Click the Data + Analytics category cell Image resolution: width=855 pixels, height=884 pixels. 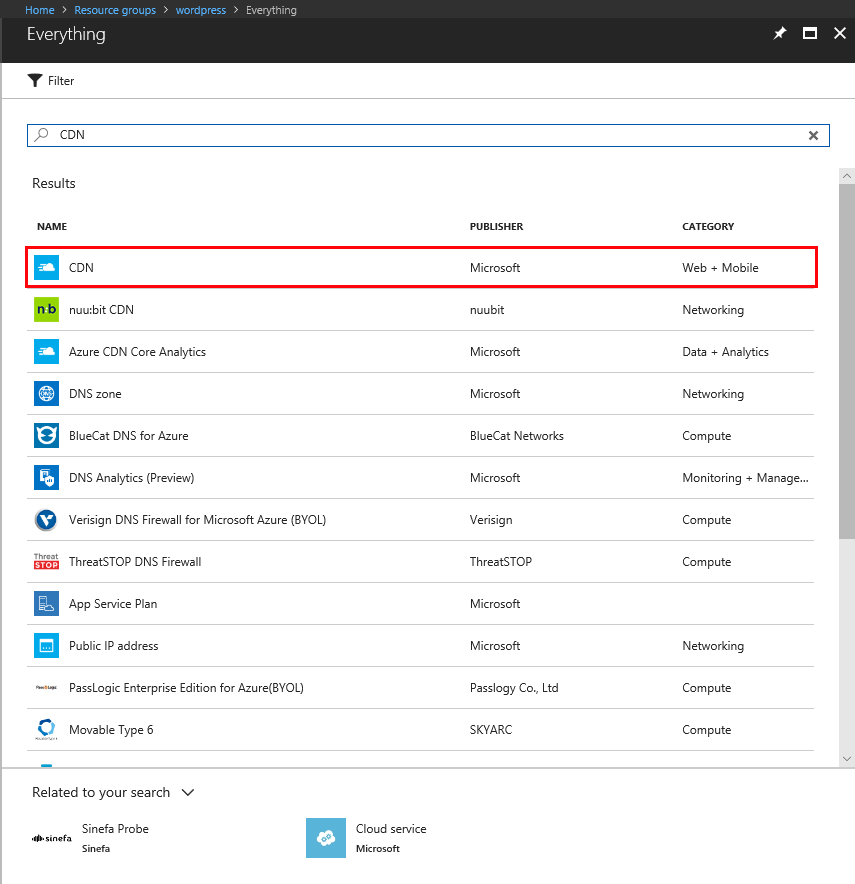tap(725, 351)
